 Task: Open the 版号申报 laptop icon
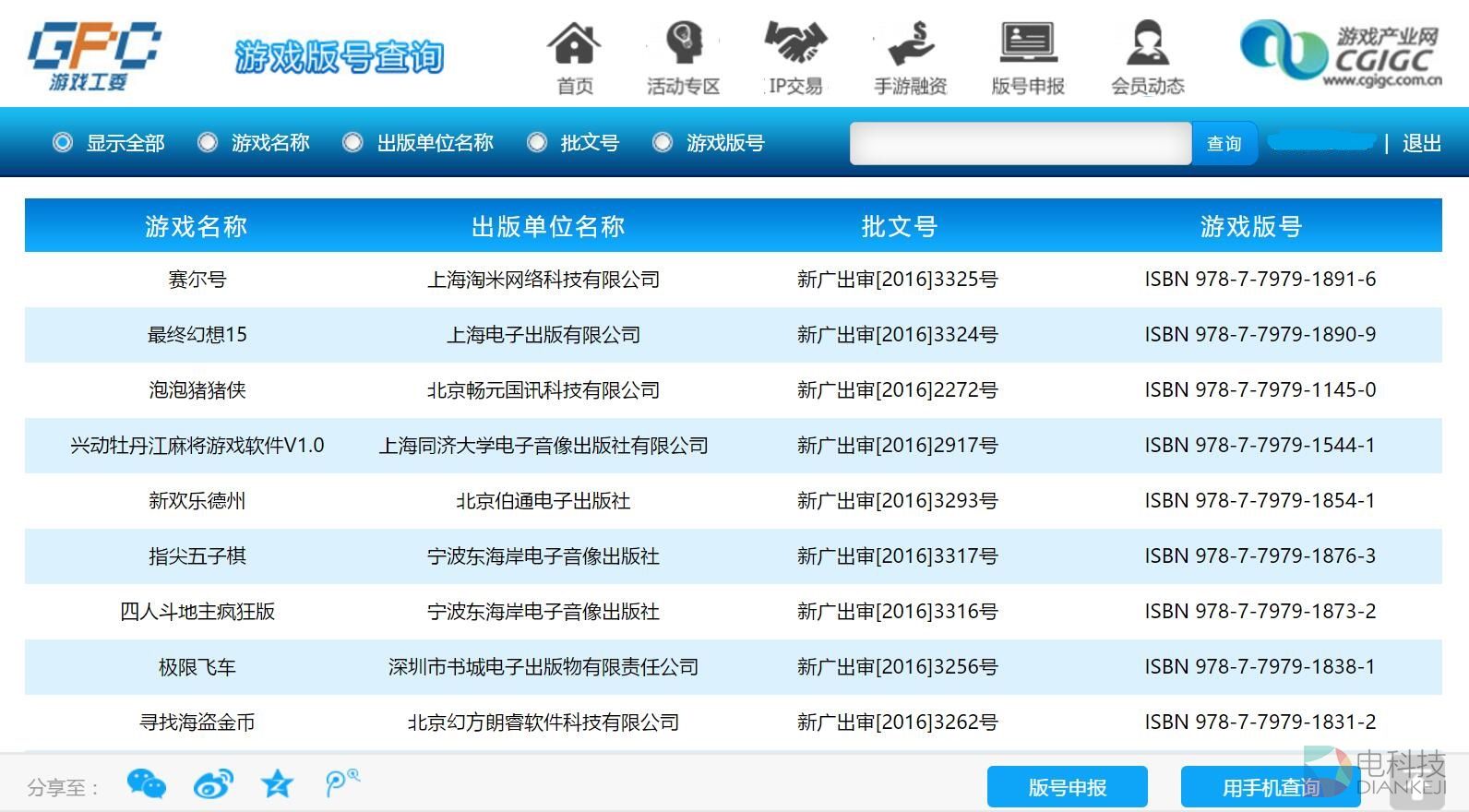[1028, 44]
